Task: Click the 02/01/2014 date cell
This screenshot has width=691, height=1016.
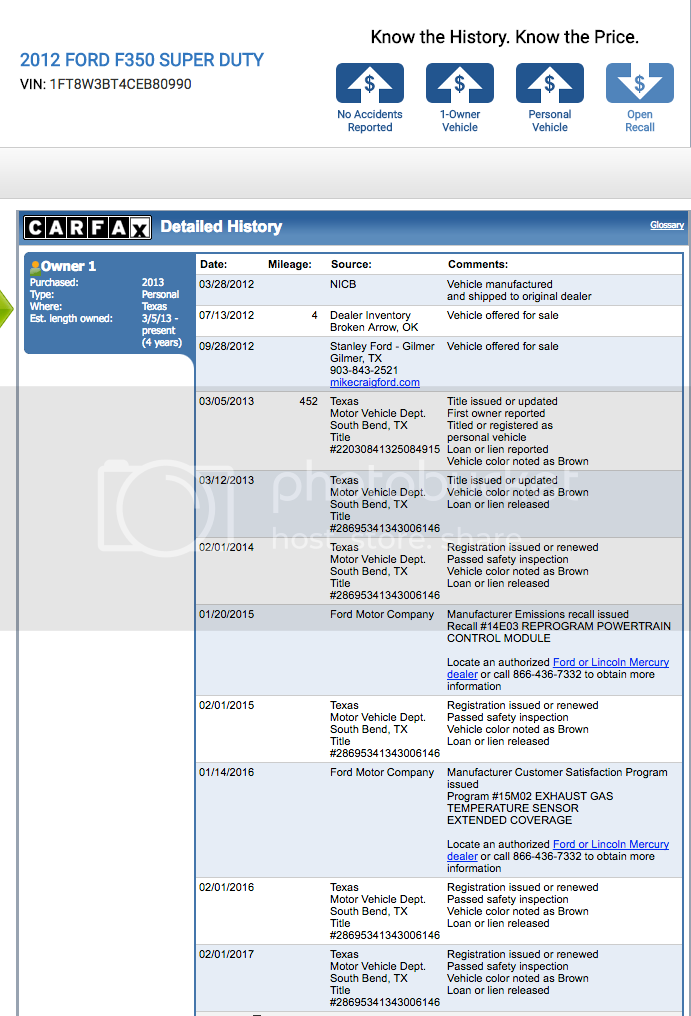Action: pos(226,547)
